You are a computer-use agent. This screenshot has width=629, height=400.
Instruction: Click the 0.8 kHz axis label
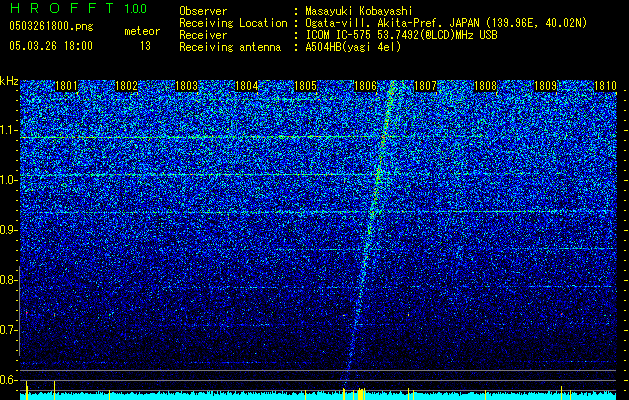pos(9,280)
